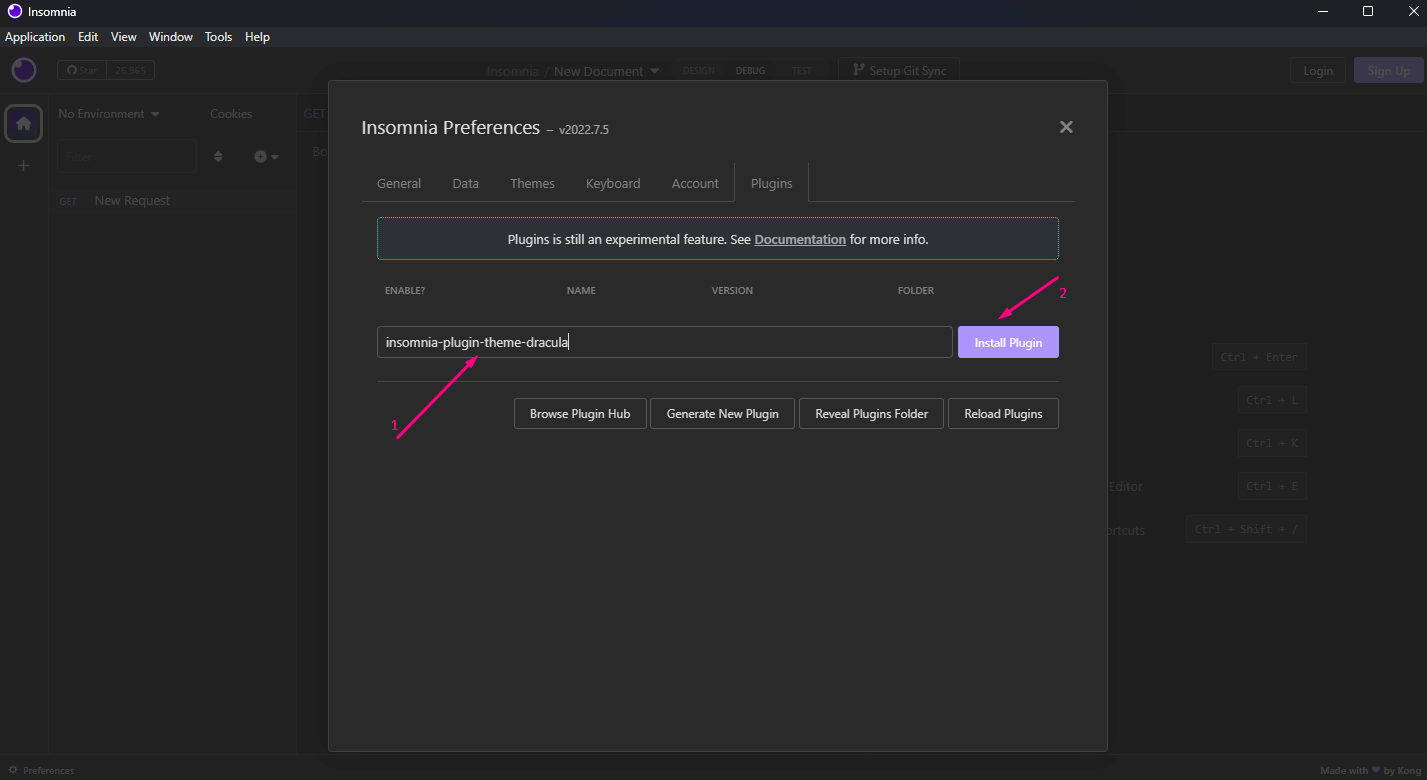The height and width of the screenshot is (780, 1427).
Task: Open the View menu
Action: pyautogui.click(x=124, y=37)
